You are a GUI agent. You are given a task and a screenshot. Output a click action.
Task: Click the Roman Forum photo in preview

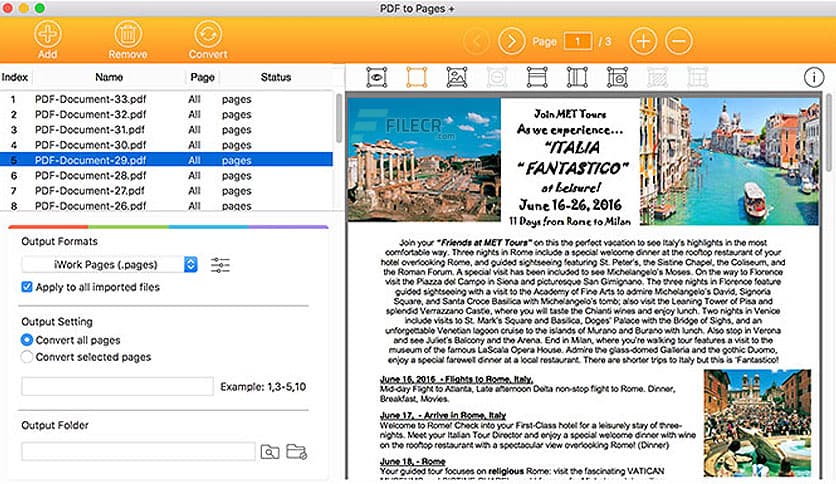(424, 159)
